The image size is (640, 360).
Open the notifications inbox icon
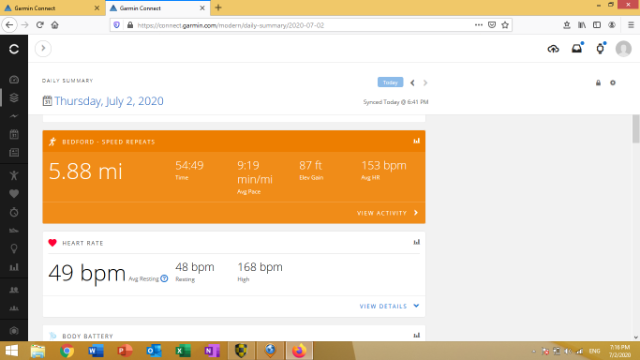tap(577, 49)
